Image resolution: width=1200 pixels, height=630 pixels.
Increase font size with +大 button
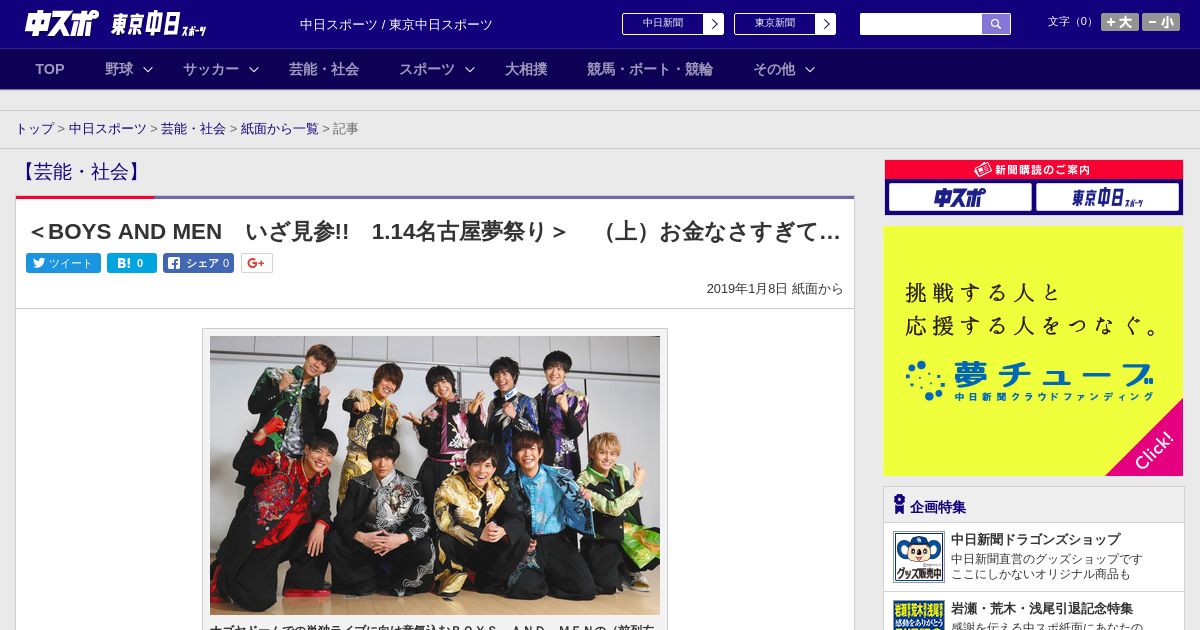pos(1120,22)
